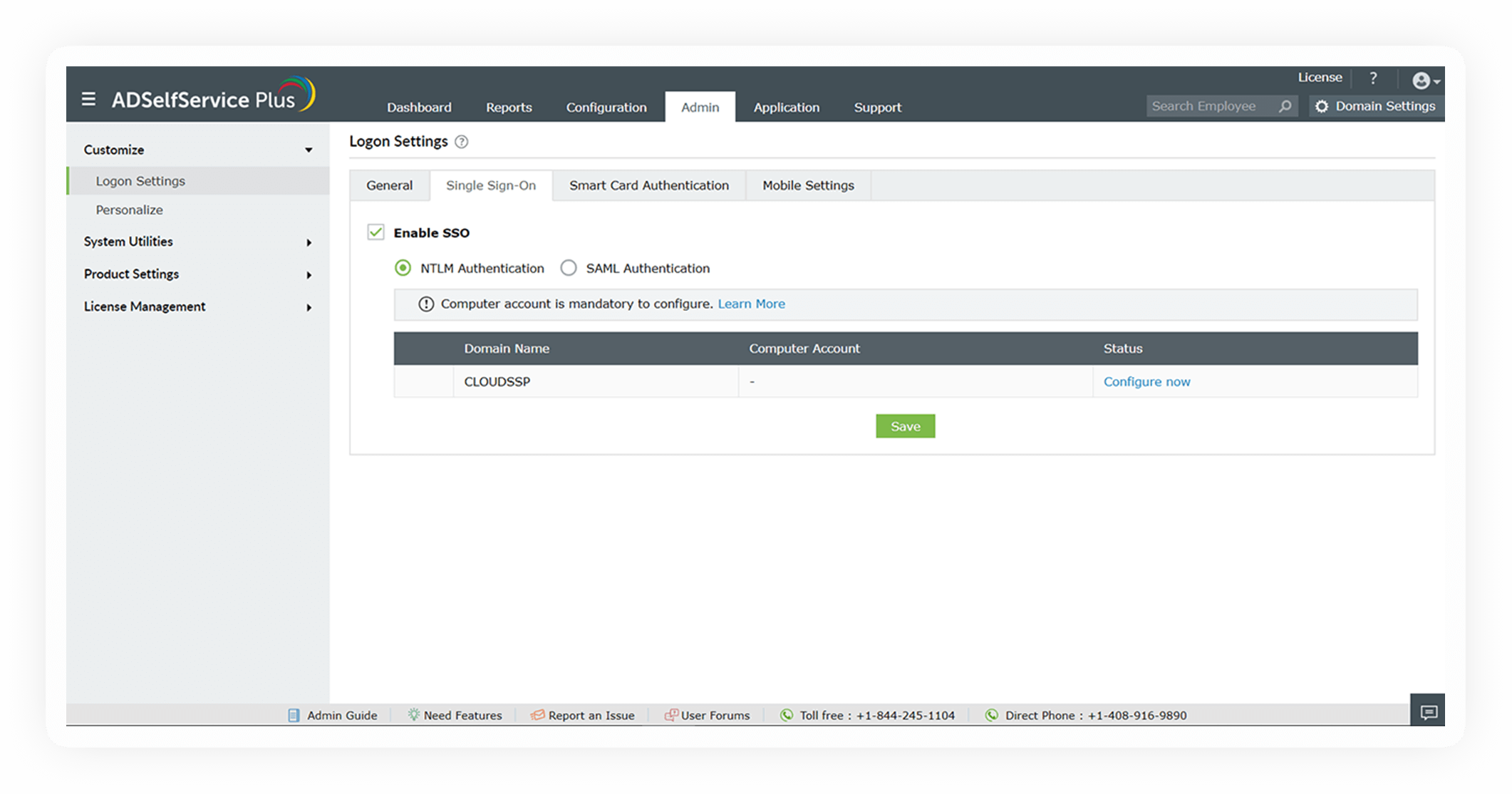Click the Configure now link

1146,382
